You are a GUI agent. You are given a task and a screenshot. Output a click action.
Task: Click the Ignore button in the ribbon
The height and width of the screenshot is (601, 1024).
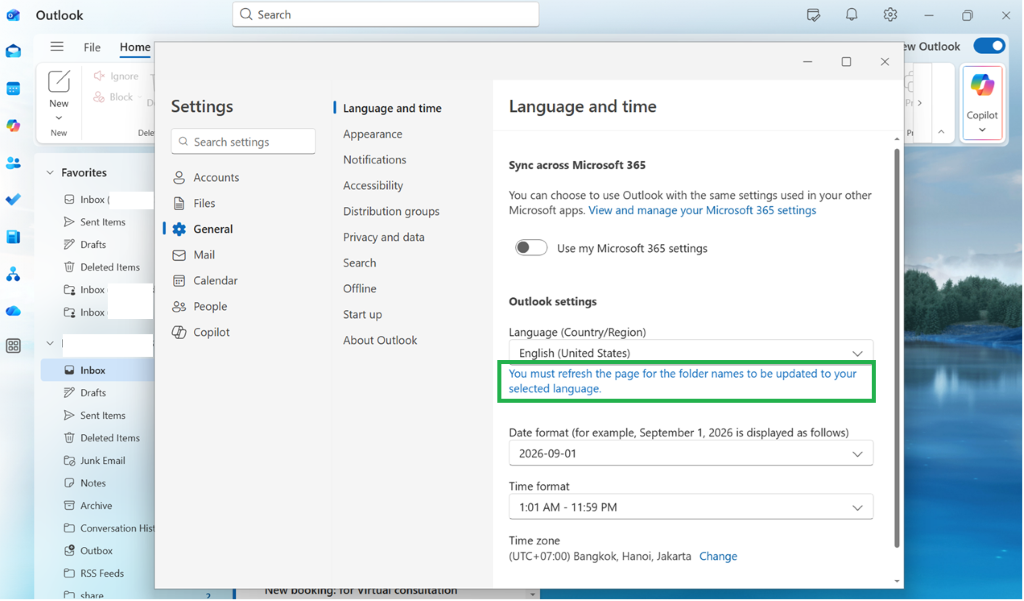click(x=116, y=76)
